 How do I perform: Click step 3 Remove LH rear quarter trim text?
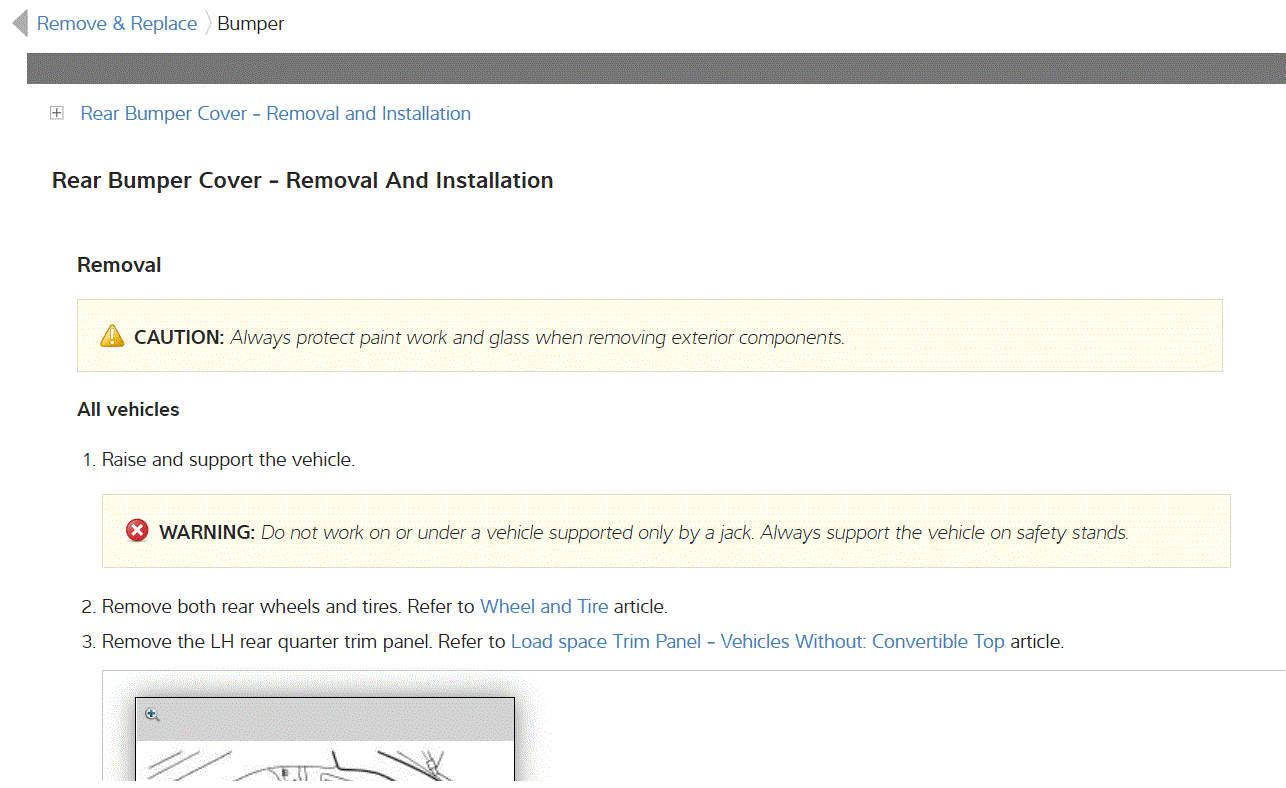coord(304,641)
